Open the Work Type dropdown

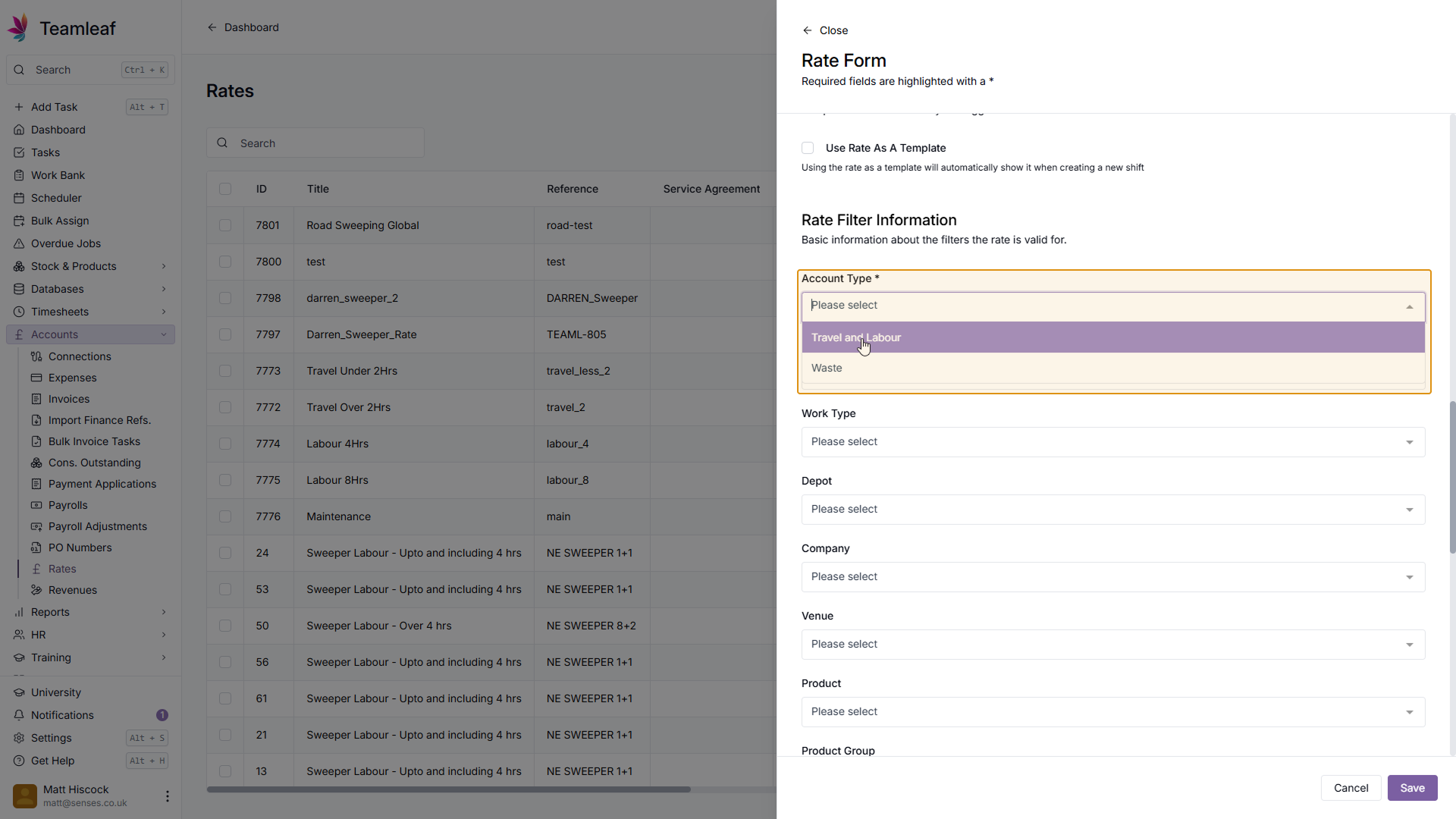pyautogui.click(x=1112, y=442)
